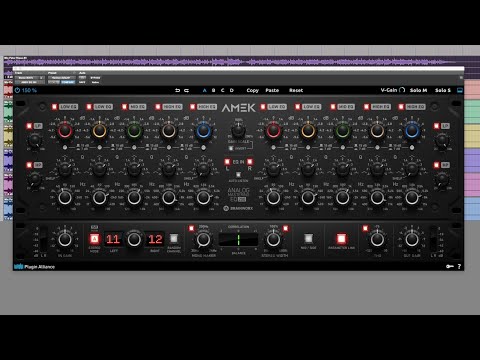Click the Stereo Width knob
The width and height of the screenshot is (480, 360).
point(273,239)
